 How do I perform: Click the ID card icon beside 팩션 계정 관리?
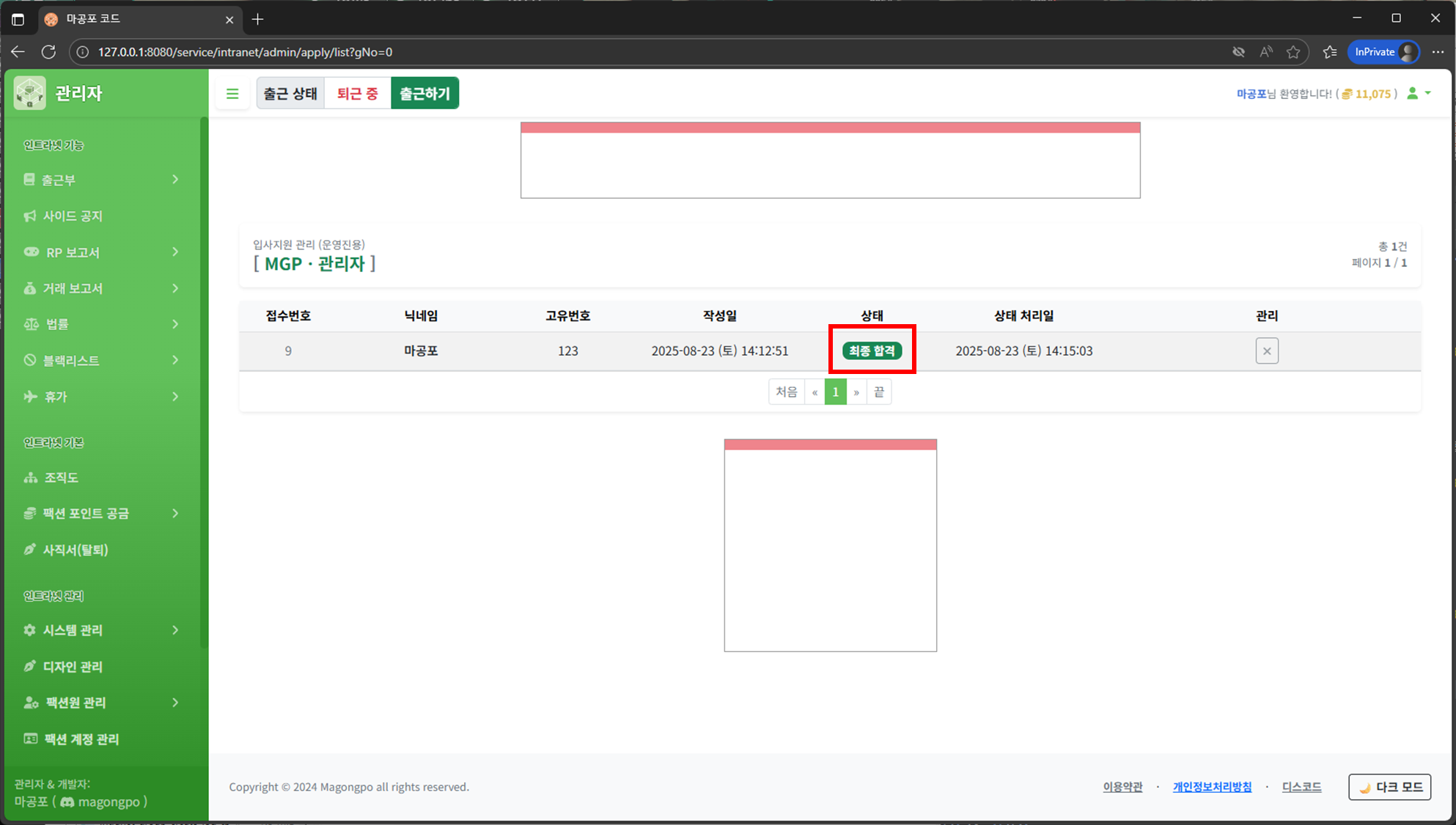point(30,738)
